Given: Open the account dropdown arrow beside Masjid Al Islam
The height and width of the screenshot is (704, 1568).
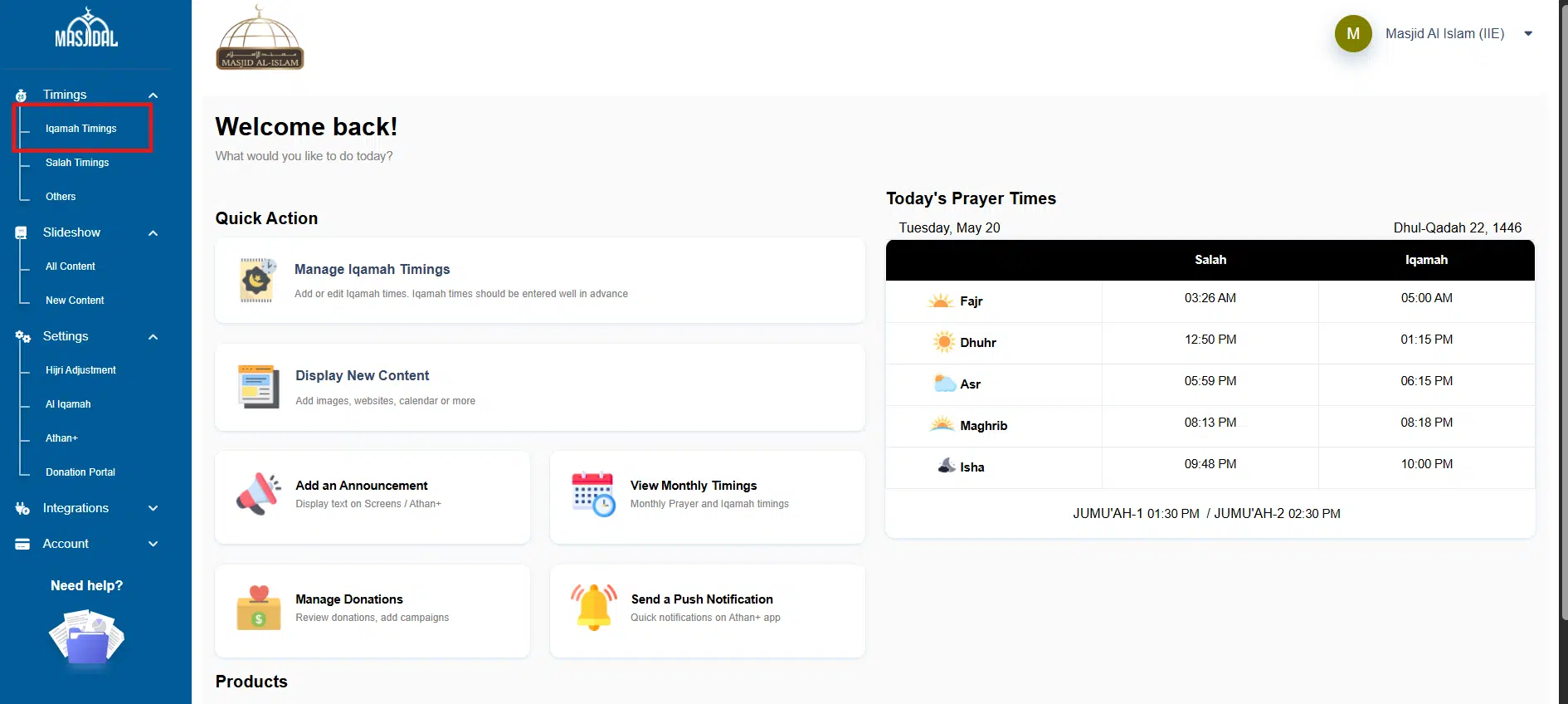Looking at the screenshot, I should 1527,34.
